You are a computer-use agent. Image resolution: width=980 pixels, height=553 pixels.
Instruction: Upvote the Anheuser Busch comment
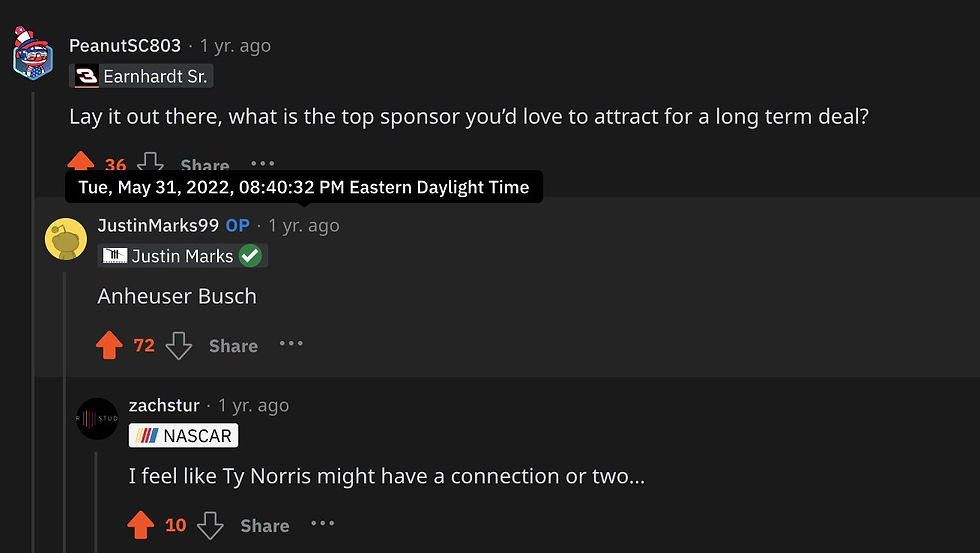click(x=109, y=346)
